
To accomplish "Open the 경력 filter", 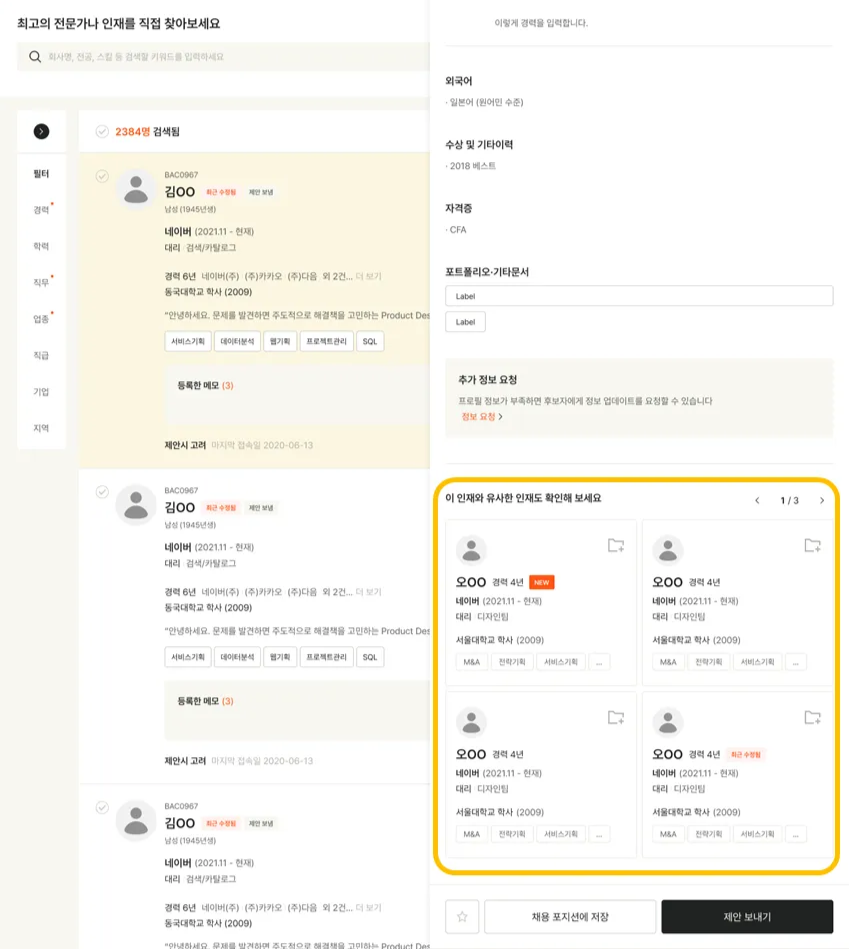I will pos(41,210).
